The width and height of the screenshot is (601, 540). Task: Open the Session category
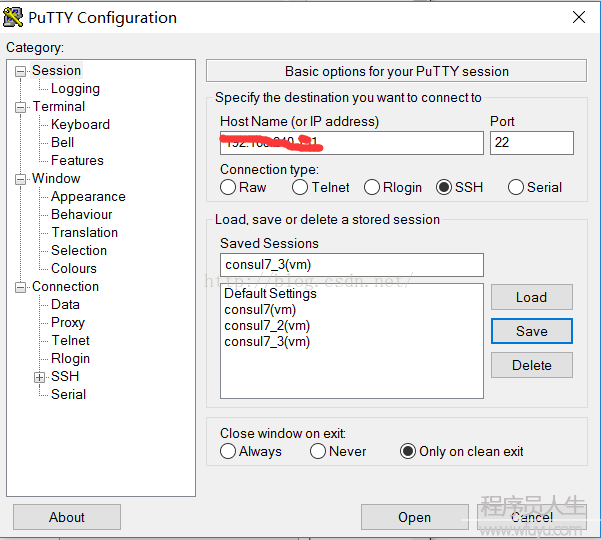pos(56,71)
